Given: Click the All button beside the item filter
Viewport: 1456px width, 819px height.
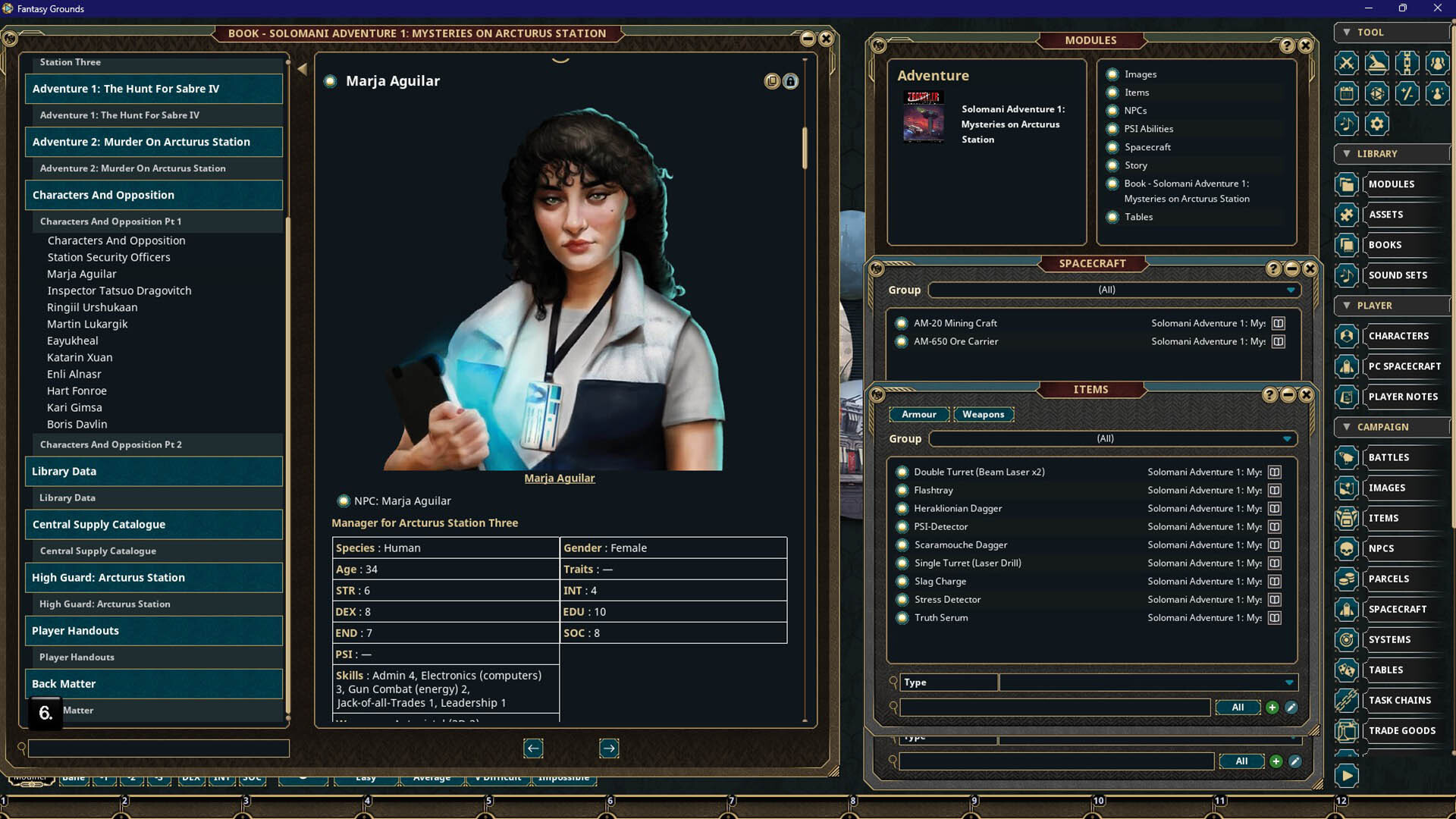Looking at the screenshot, I should coord(1238,707).
